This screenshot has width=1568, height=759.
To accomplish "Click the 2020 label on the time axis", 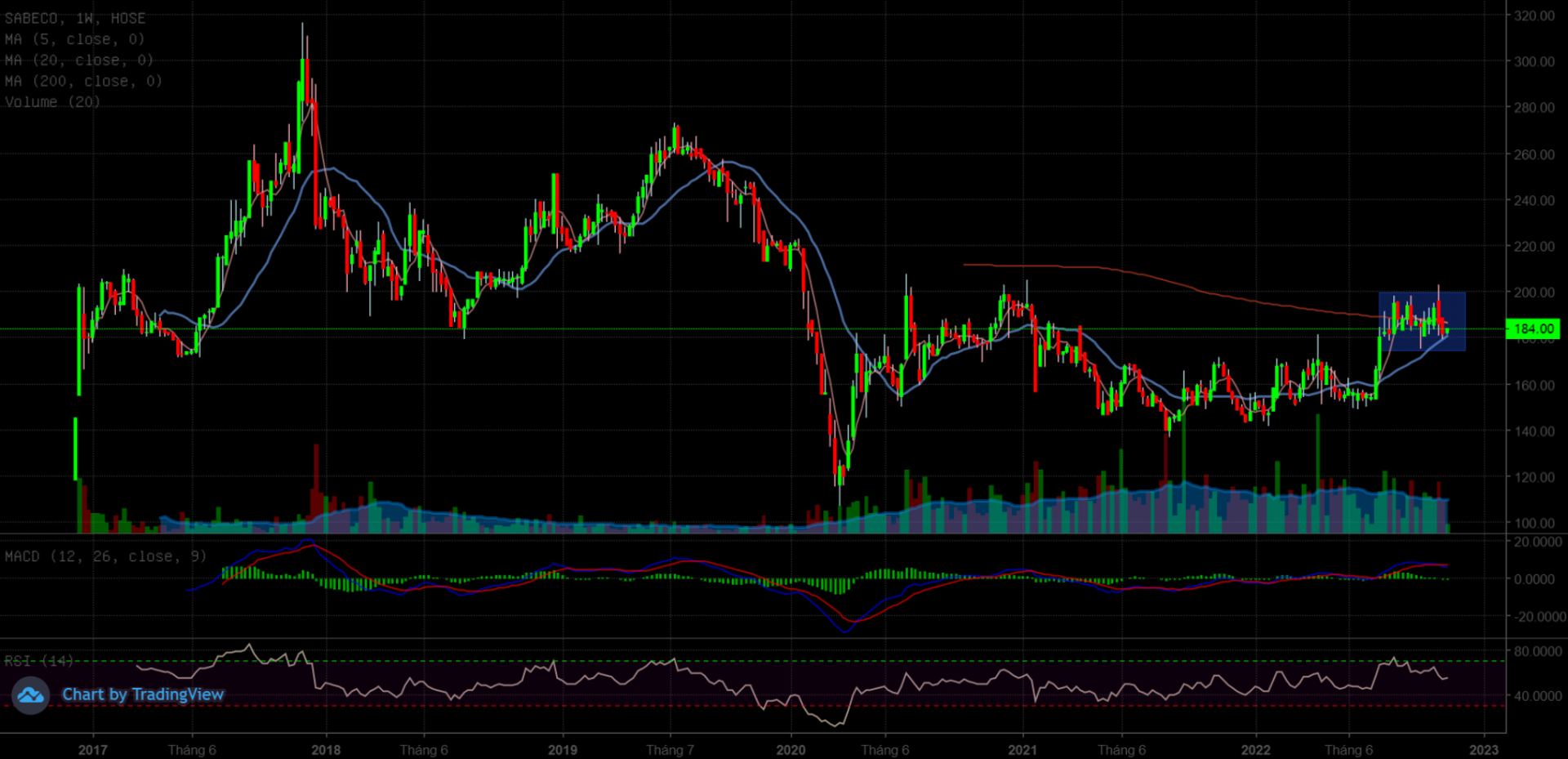I will (791, 750).
